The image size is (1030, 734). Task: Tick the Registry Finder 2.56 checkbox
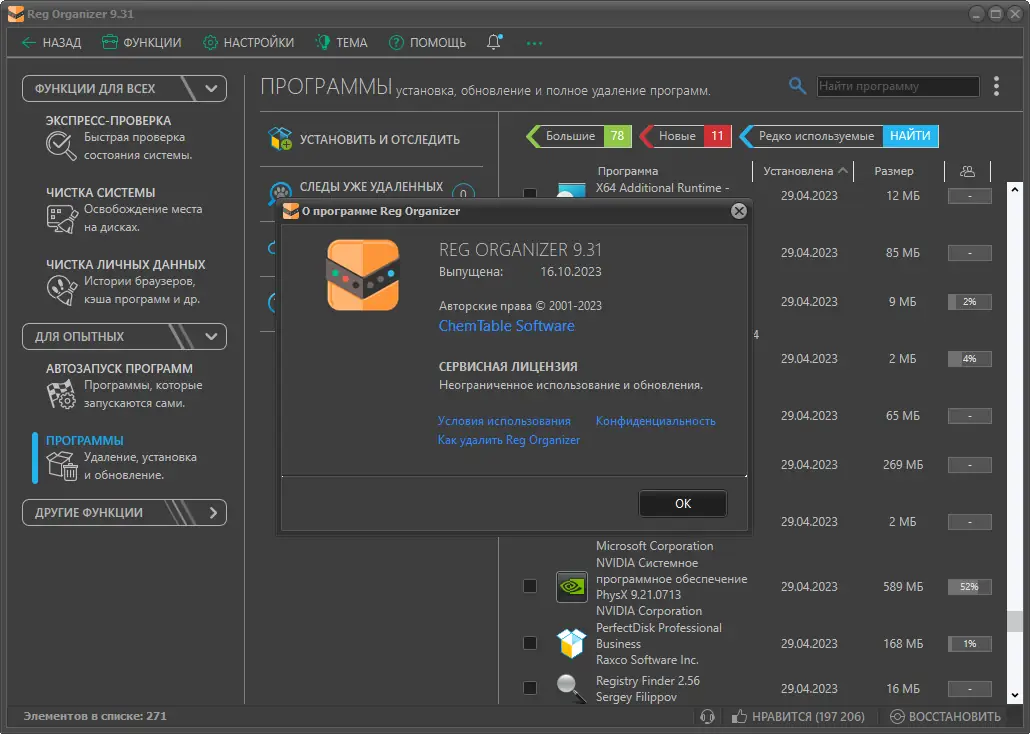click(x=529, y=688)
